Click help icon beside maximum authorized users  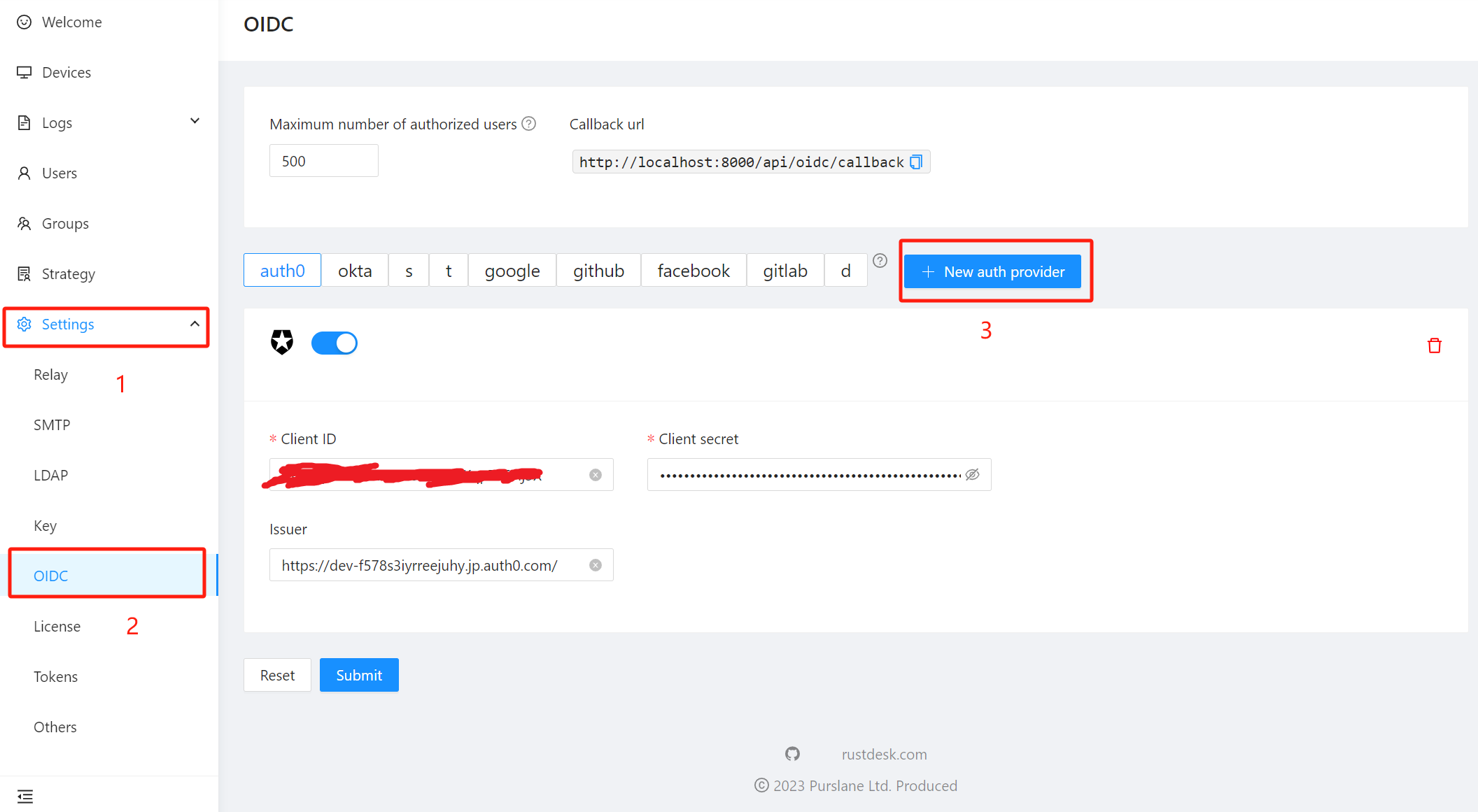click(x=529, y=124)
